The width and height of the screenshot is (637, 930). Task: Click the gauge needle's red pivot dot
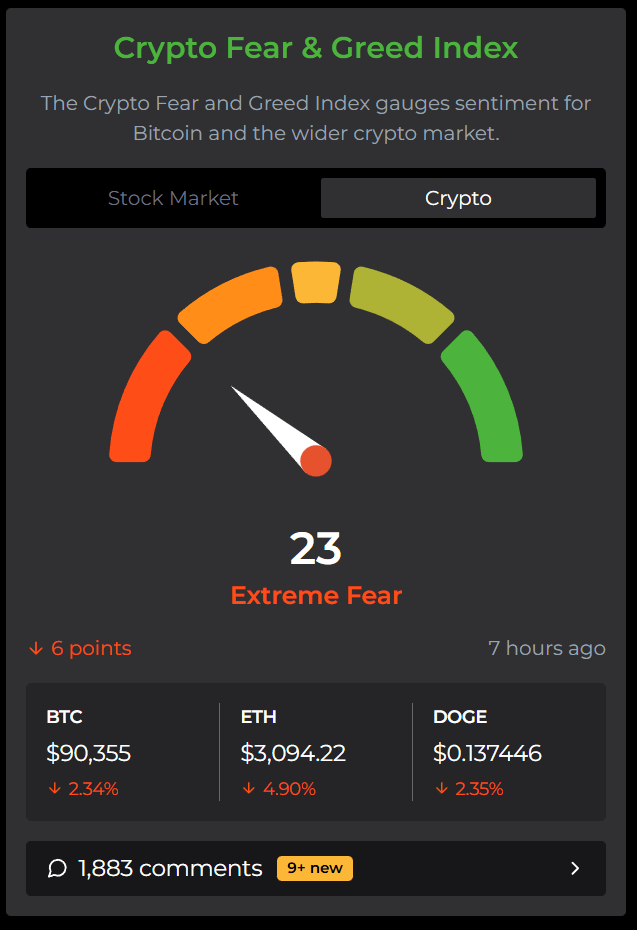coord(316,461)
